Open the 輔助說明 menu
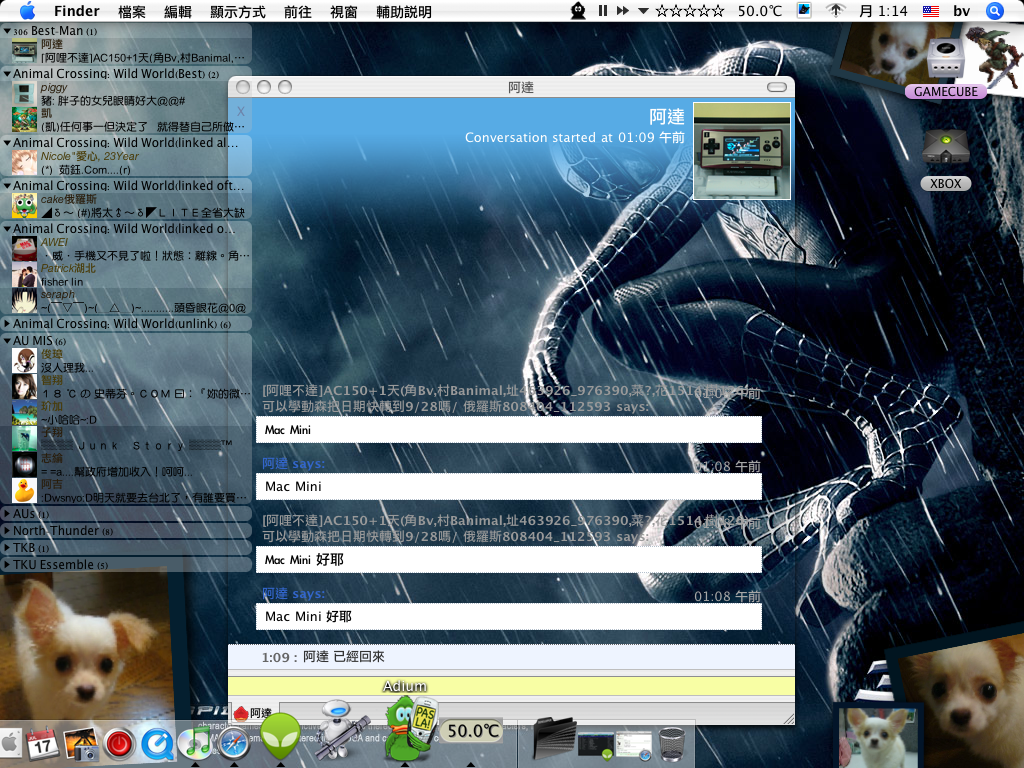The height and width of the screenshot is (768, 1024). click(x=404, y=11)
